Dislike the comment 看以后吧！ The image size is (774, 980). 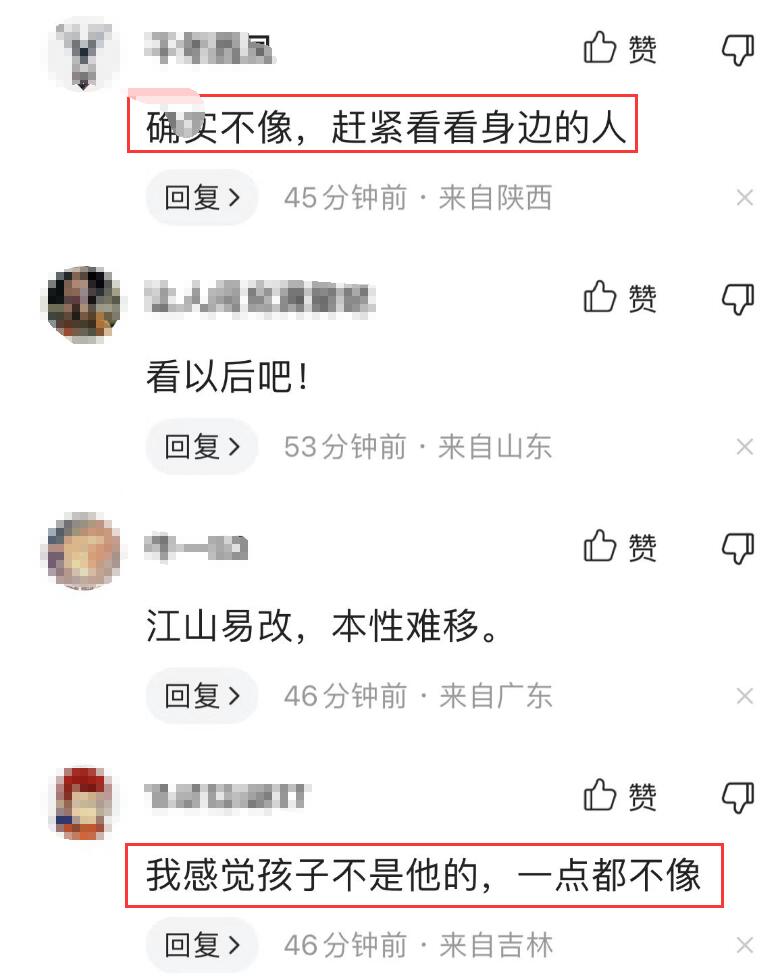coord(738,299)
